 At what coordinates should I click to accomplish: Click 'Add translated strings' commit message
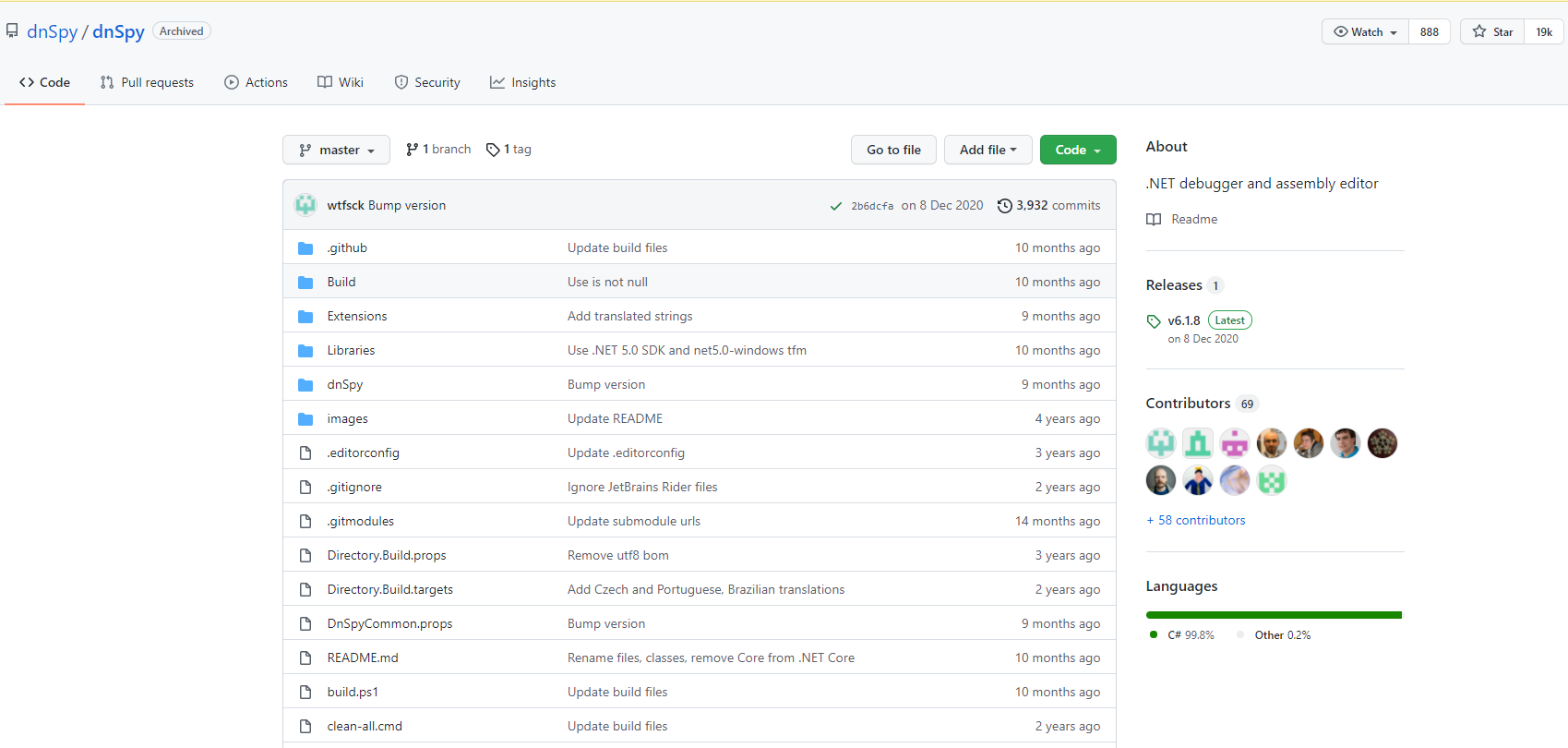(630, 317)
